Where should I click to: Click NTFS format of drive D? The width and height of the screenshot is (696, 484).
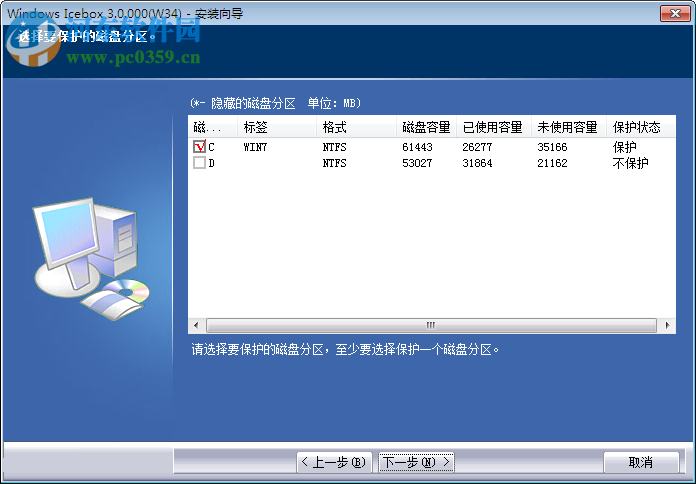pos(334,163)
